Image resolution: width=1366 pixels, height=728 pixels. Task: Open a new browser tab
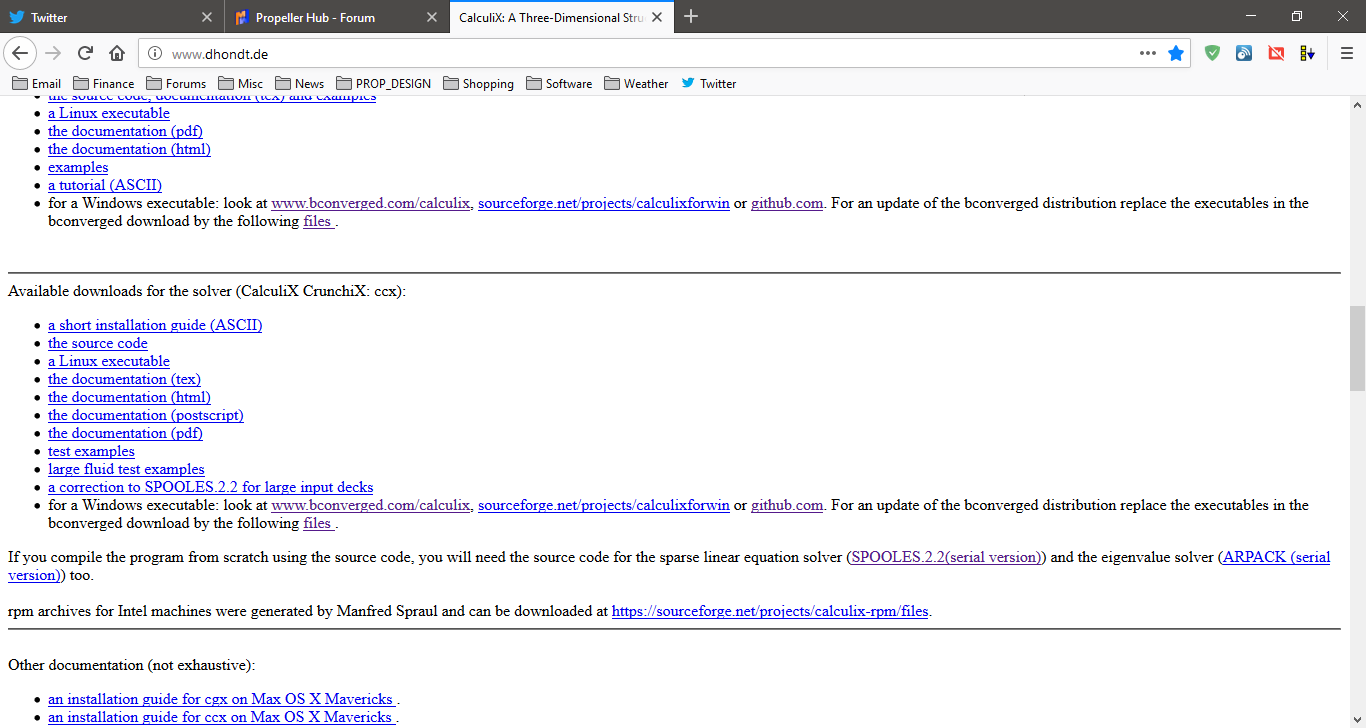click(691, 17)
